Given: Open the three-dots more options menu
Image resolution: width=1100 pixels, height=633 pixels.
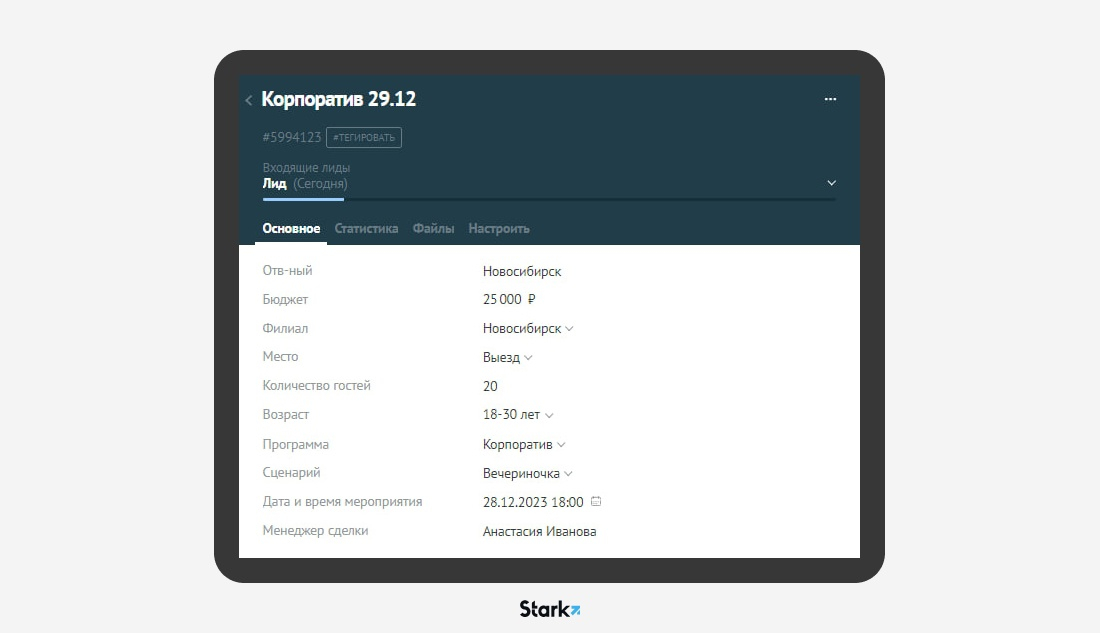Looking at the screenshot, I should pyautogui.click(x=830, y=99).
